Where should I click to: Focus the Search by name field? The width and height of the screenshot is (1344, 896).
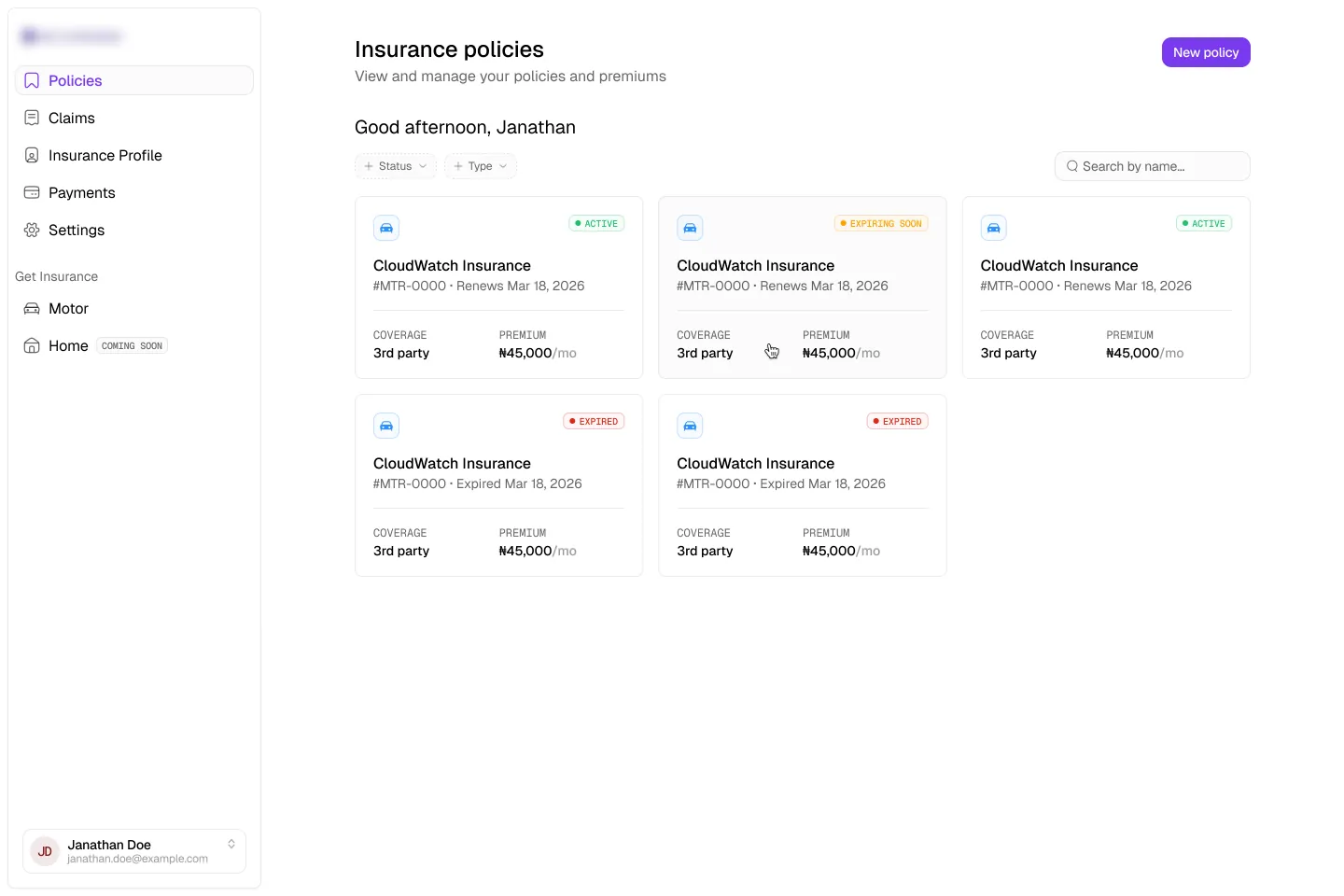[1153, 166]
